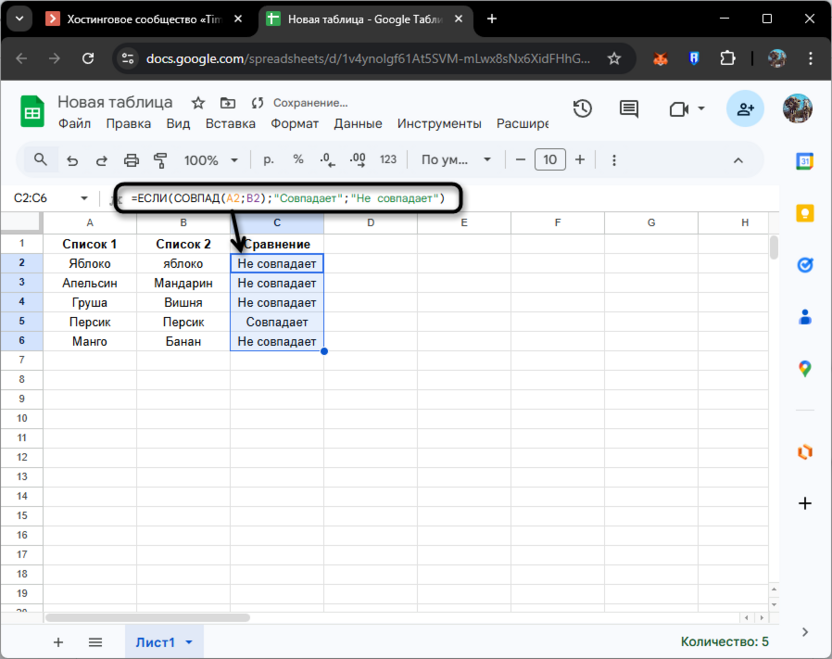Undo the last action

pos(72,160)
